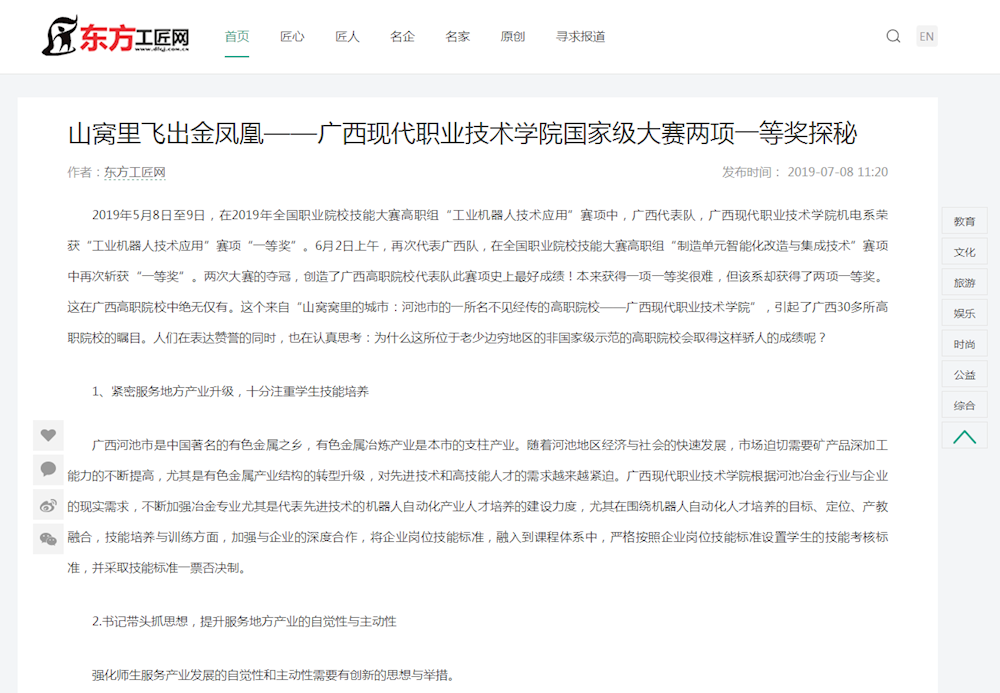Share article via Weibo icon

(x=48, y=504)
